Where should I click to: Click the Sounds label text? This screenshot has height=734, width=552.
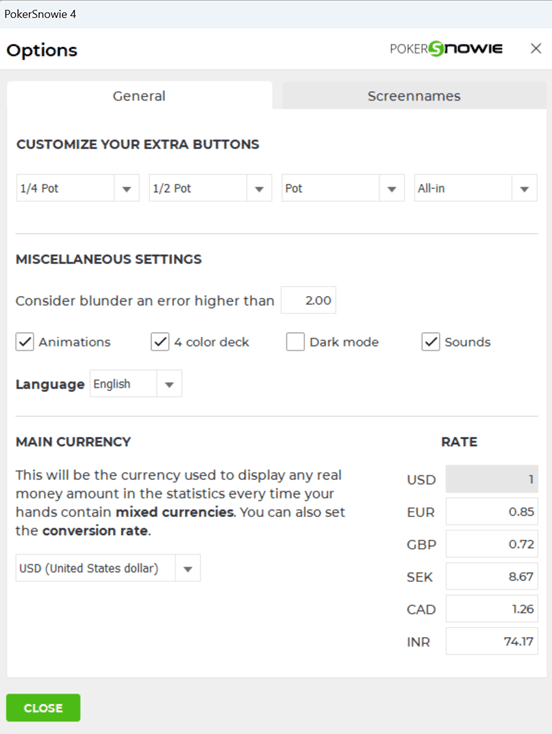(x=468, y=342)
